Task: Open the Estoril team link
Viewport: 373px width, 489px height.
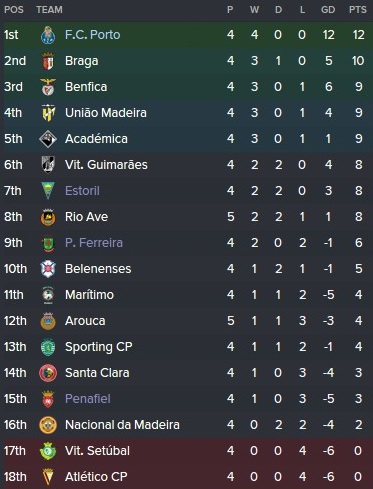Action: point(82,191)
